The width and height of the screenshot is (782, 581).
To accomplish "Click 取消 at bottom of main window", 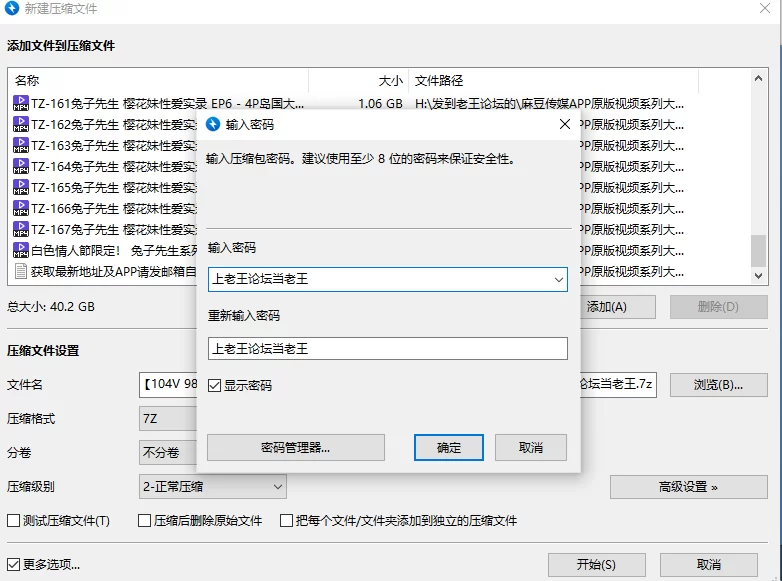I will (x=709, y=565).
